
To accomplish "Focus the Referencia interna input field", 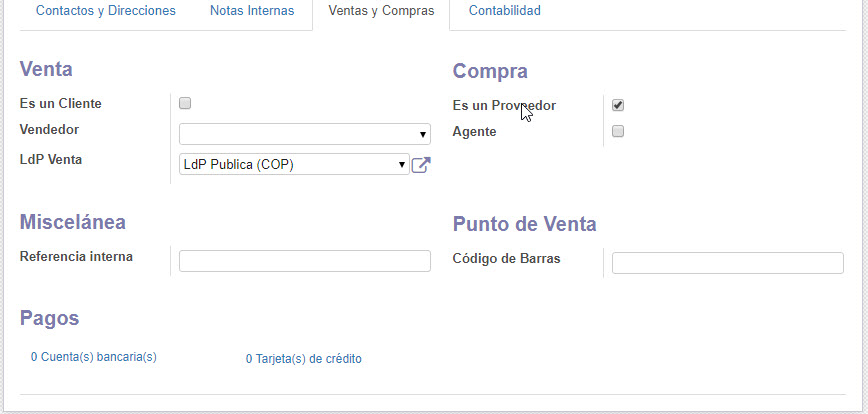I will (304, 261).
